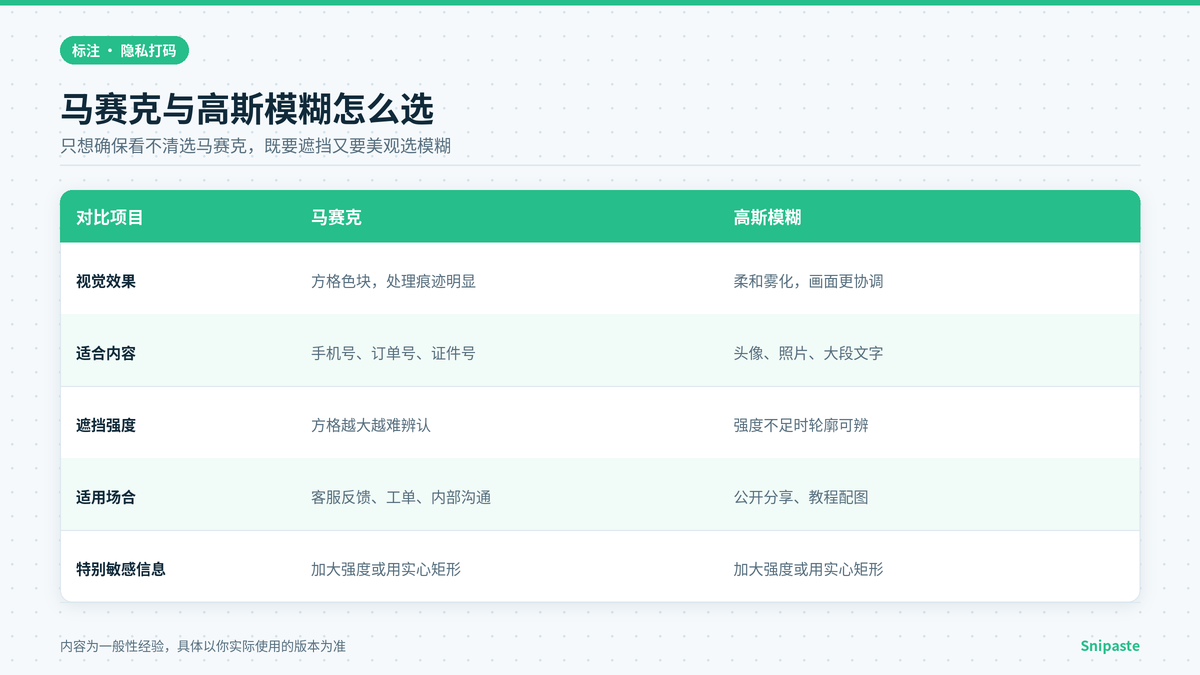Screen dimensions: 1200x675
Task: Click the subtitle starting with 只想确保看不清选马赛克
Action: pos(256,146)
